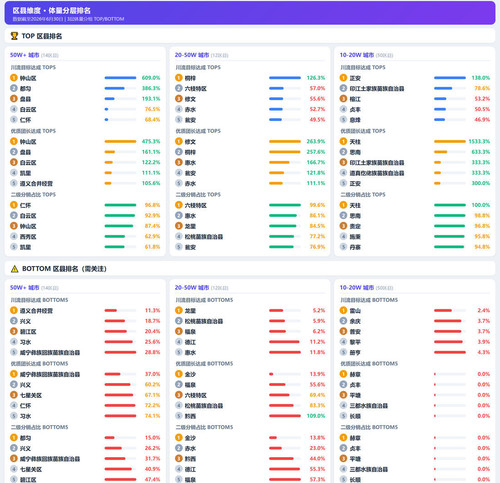
Task: Click the rank 5 badge on the 109.0% row
Action: [179, 416]
